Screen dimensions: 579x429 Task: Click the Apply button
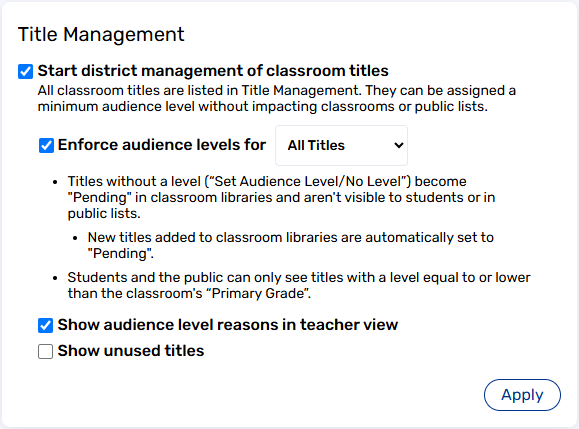click(x=522, y=395)
